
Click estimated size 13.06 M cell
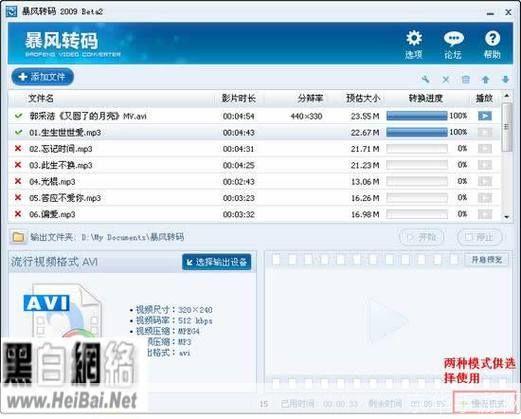point(365,181)
